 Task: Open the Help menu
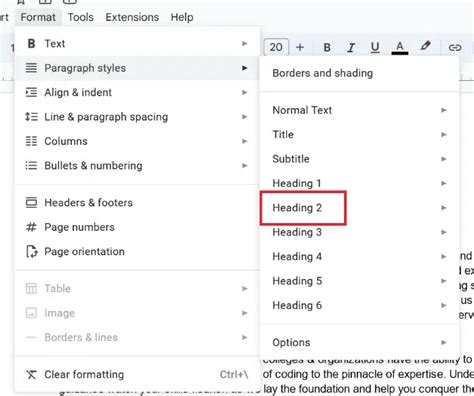tap(182, 17)
